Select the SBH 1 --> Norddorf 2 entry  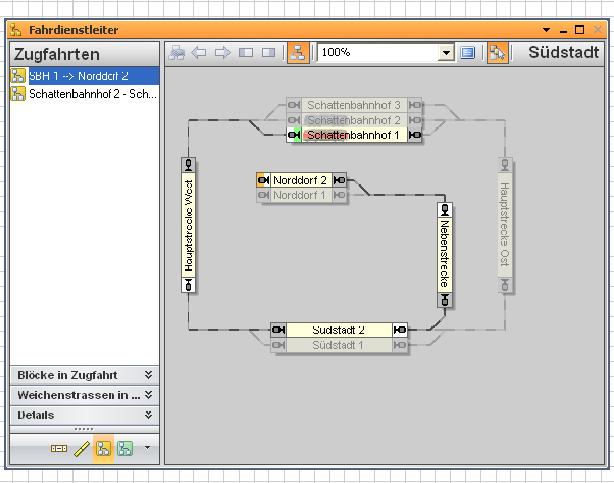[84, 75]
